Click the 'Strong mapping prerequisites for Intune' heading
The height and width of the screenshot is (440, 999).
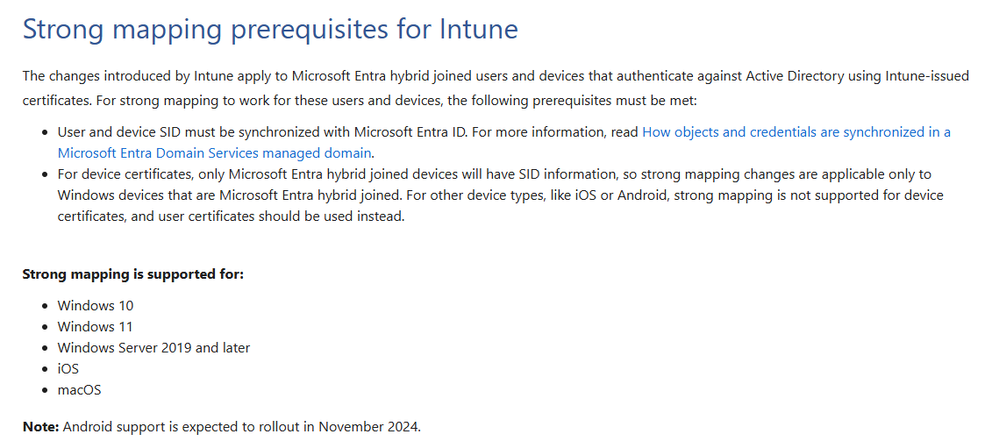coord(270,29)
